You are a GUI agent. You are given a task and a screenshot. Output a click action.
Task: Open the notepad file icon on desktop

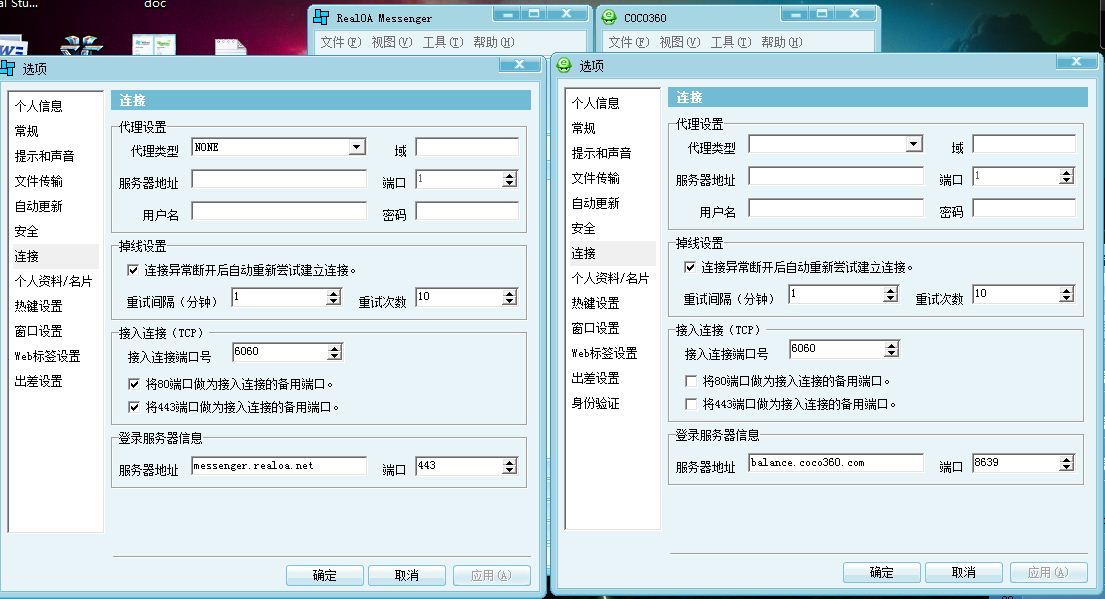click(230, 47)
